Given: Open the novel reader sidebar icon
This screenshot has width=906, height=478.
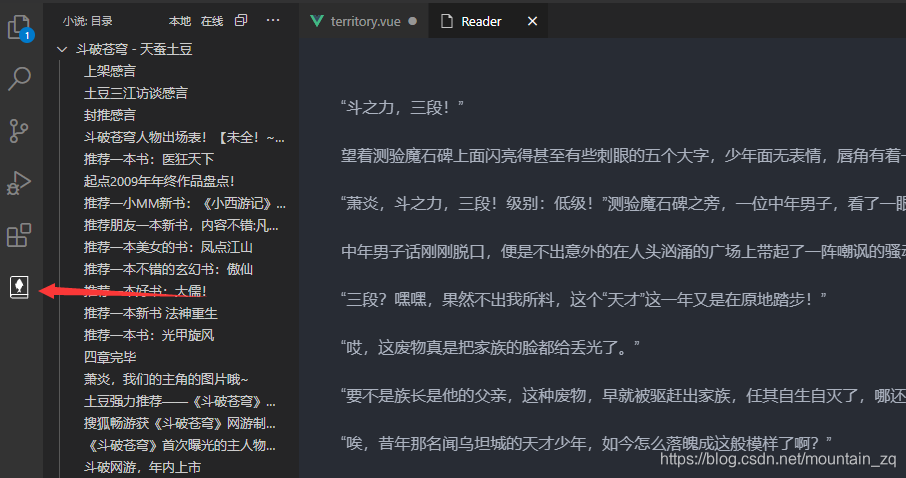Looking at the screenshot, I should [x=19, y=287].
